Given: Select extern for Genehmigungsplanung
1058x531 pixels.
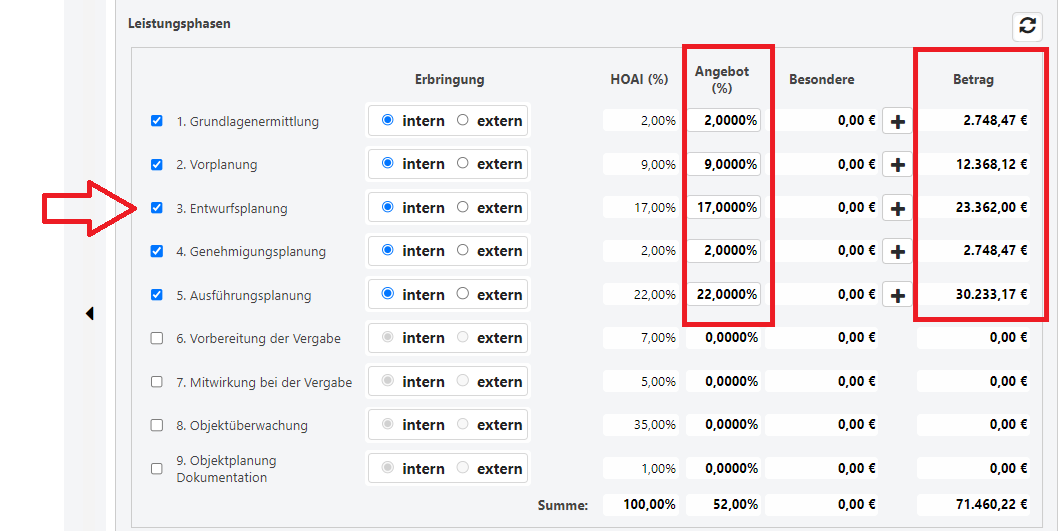Looking at the screenshot, I should [462, 250].
